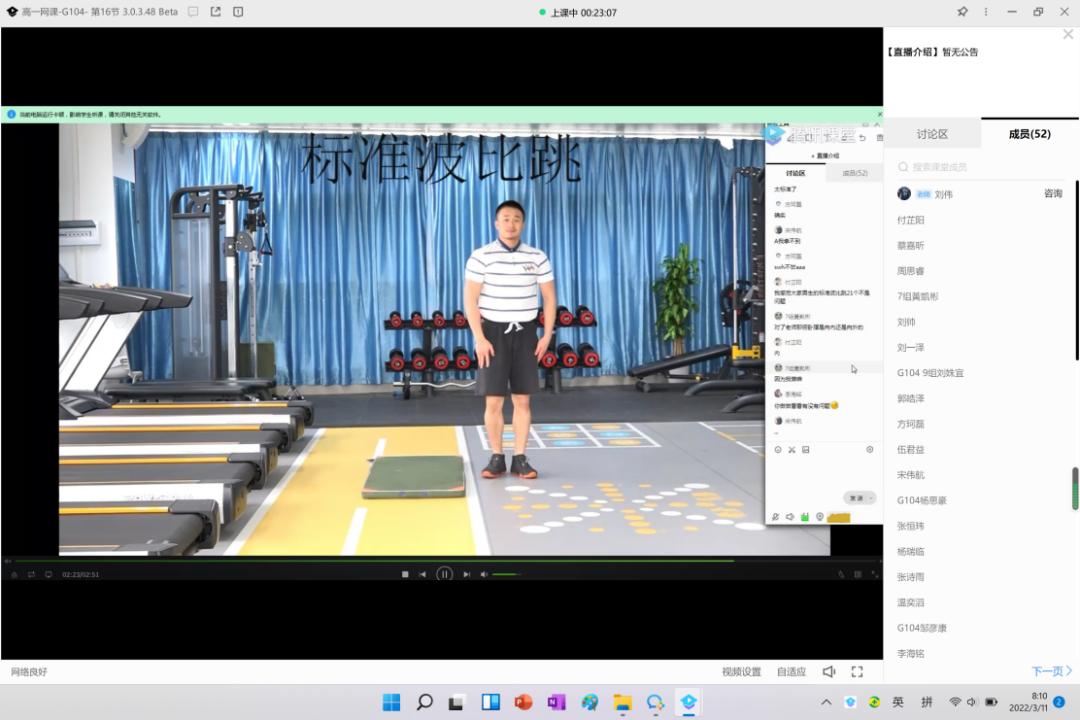This screenshot has height=720, width=1080.
Task: Adjust the video player's green volume slider
Action: click(506, 574)
